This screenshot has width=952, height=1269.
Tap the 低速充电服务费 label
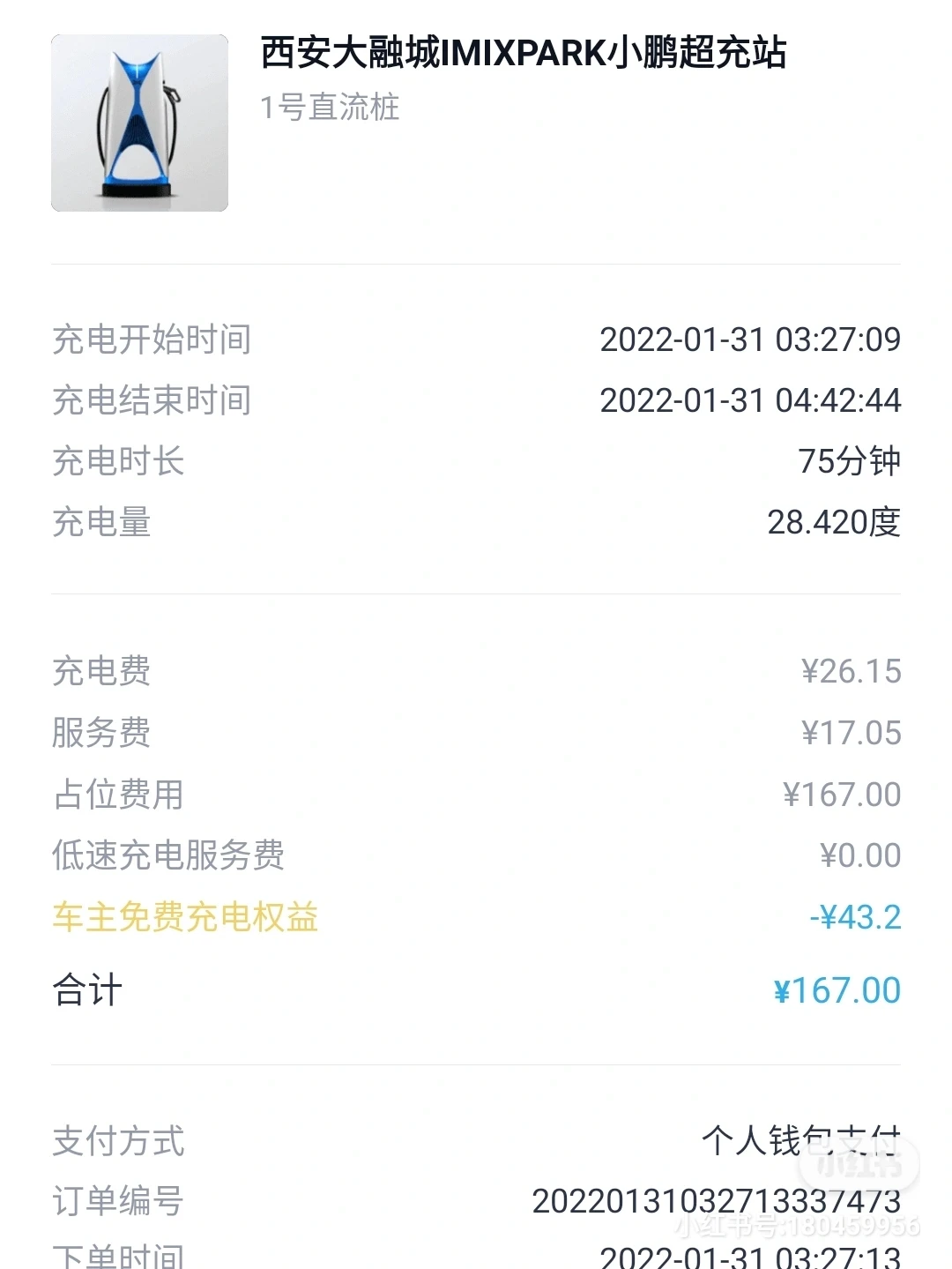(168, 855)
